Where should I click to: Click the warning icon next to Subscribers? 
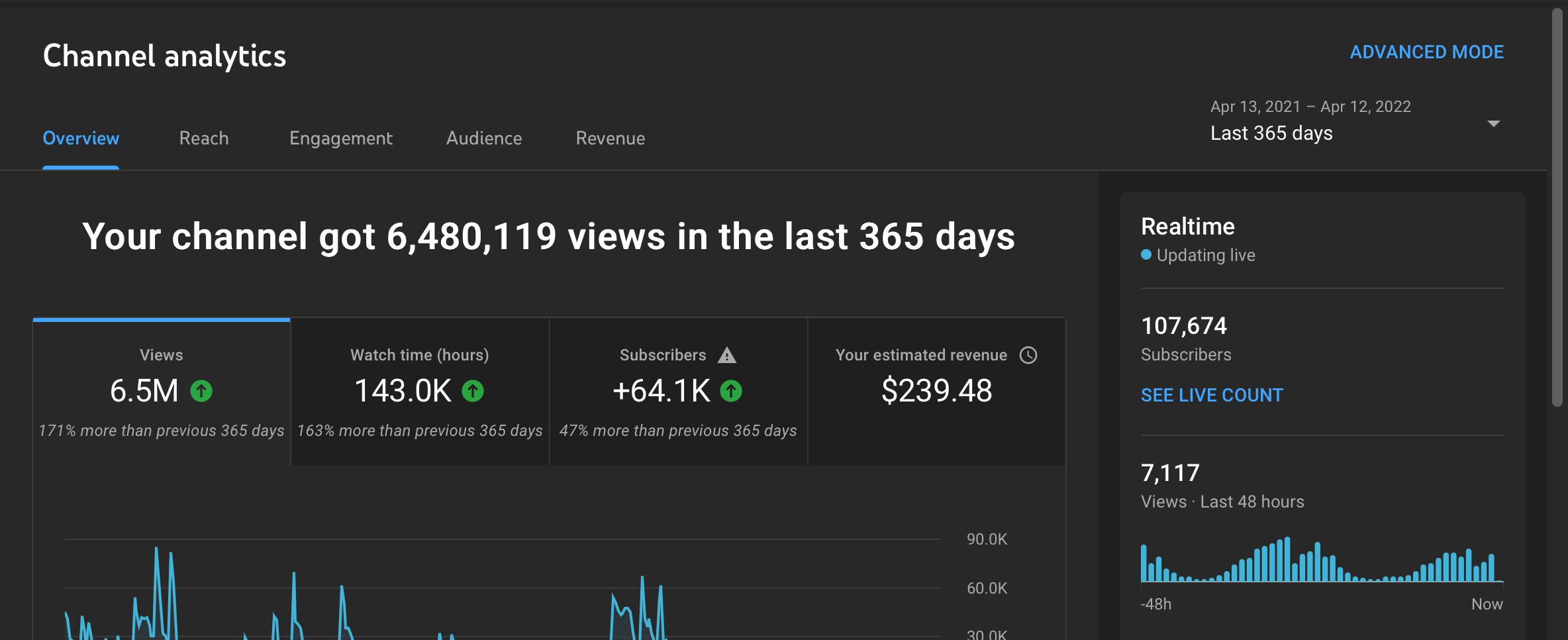(726, 355)
